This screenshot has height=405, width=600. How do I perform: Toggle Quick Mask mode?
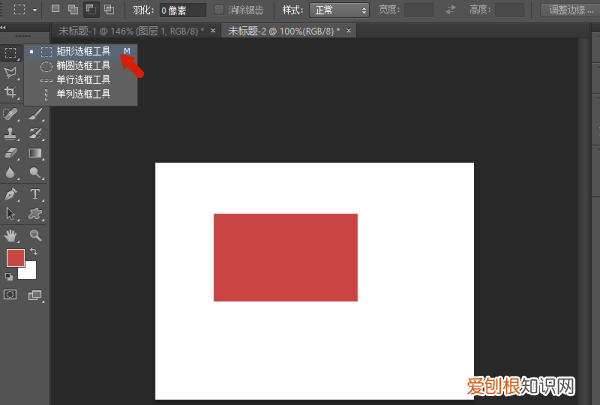tap(10, 294)
